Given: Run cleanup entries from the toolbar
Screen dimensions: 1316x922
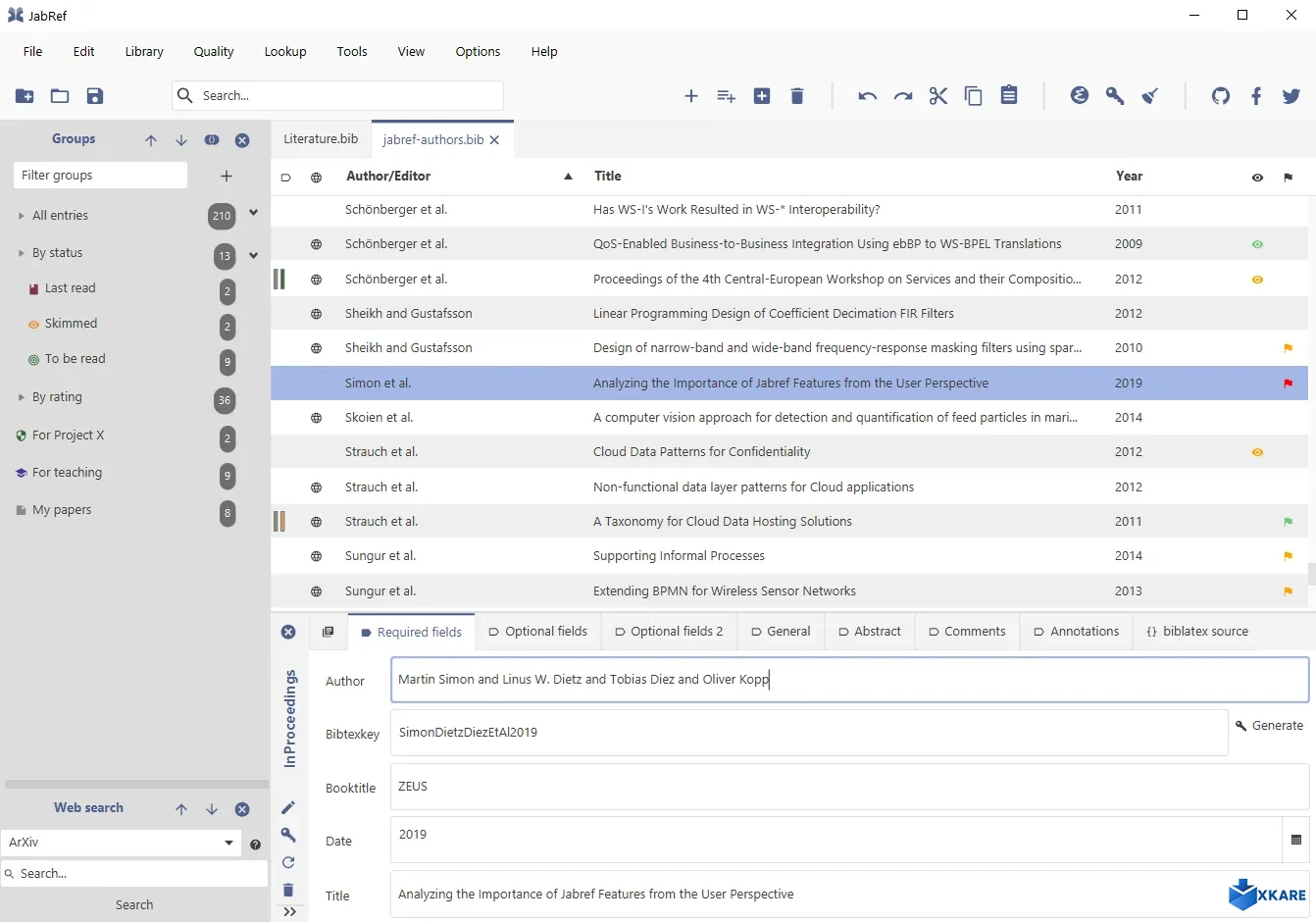Looking at the screenshot, I should coord(1150,95).
